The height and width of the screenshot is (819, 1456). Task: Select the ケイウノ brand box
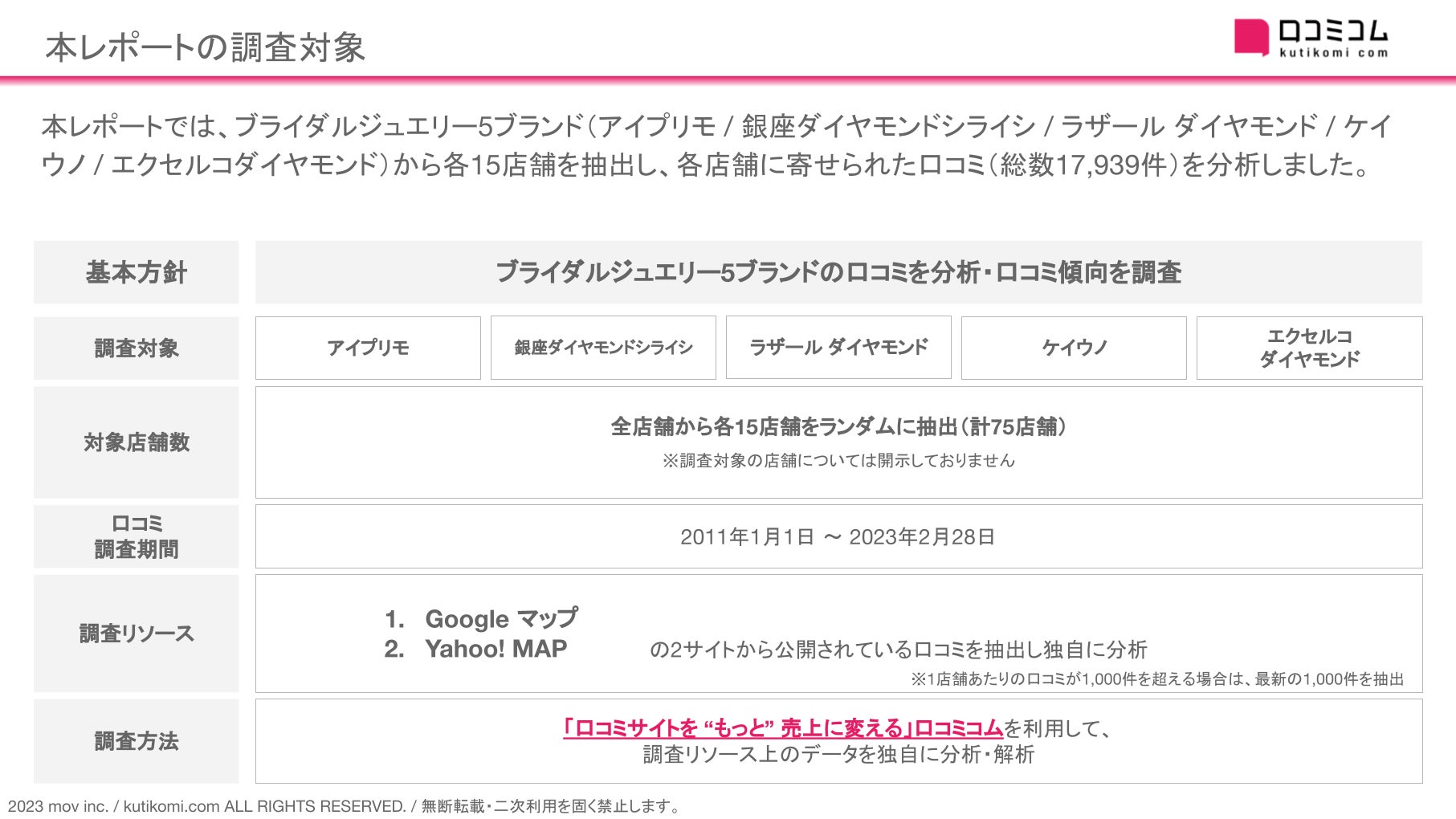(x=1074, y=348)
